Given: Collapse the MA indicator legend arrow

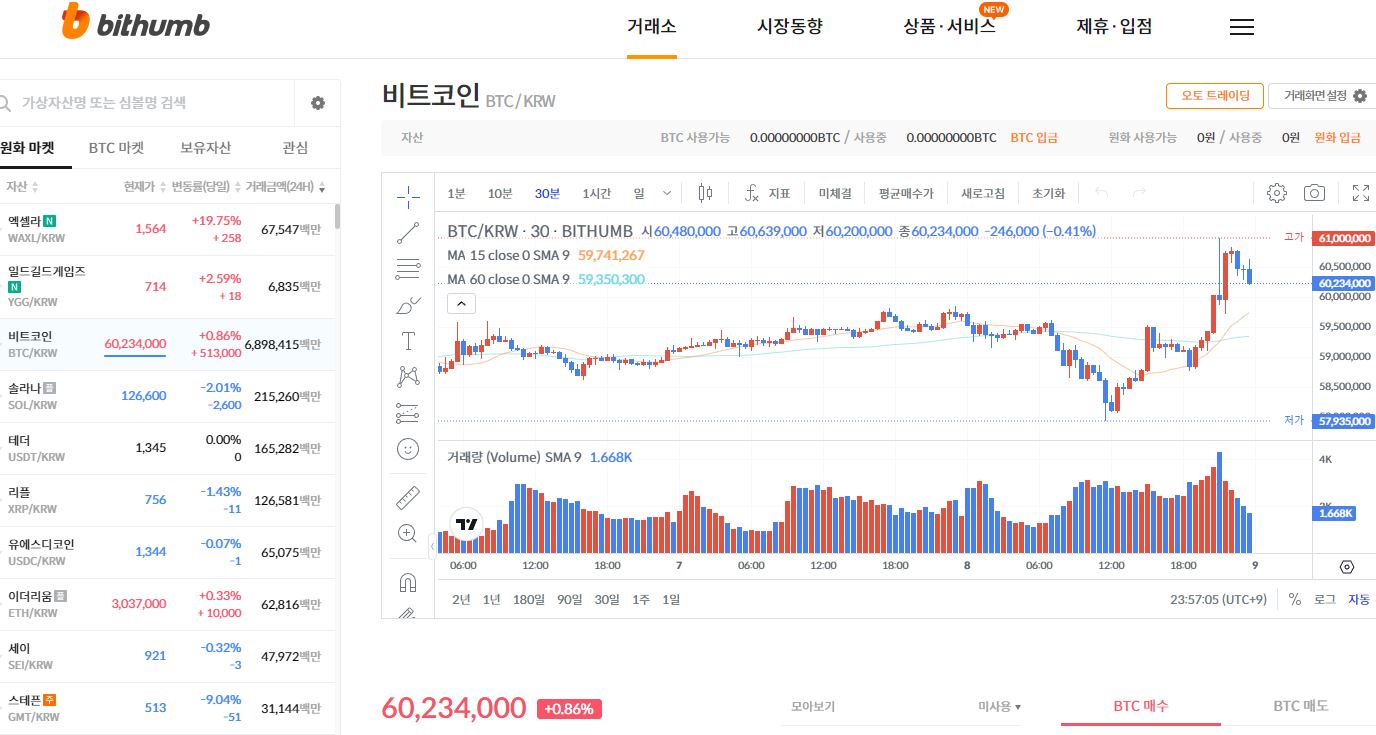Looking at the screenshot, I should point(461,302).
